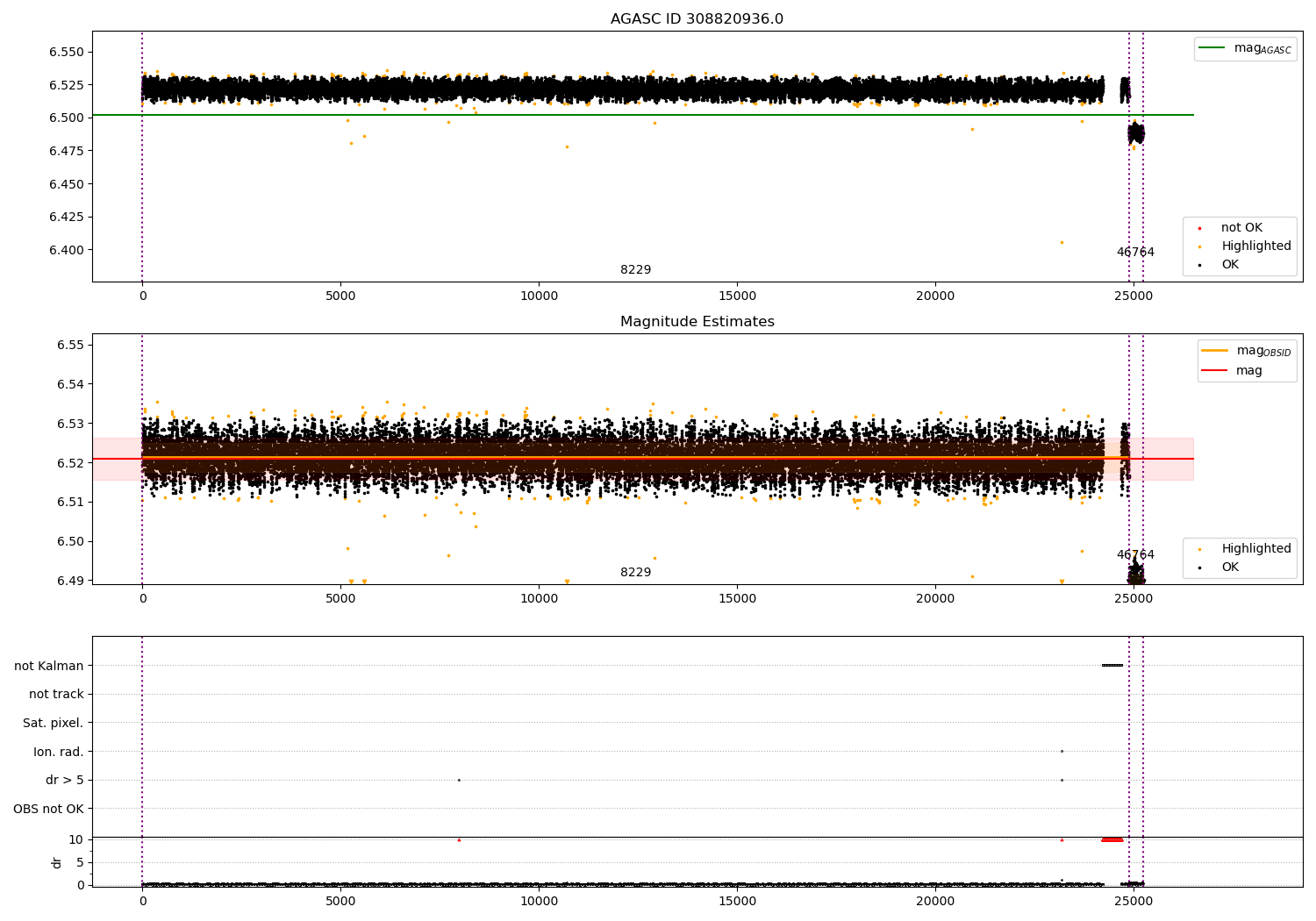Click the 'Sat. pixel.' axis label
The width and height of the screenshot is (1316, 921).
click(x=54, y=724)
